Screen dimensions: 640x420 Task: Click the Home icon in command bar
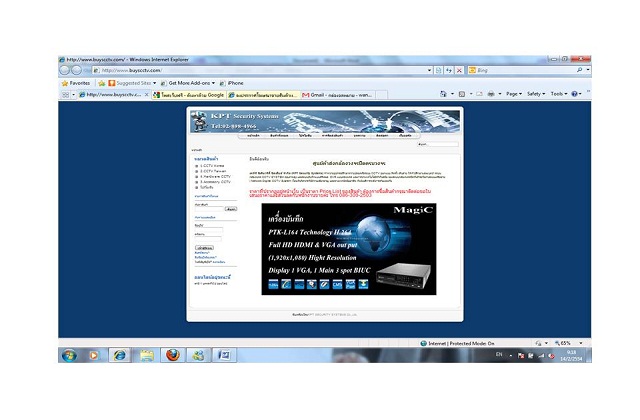[443, 94]
